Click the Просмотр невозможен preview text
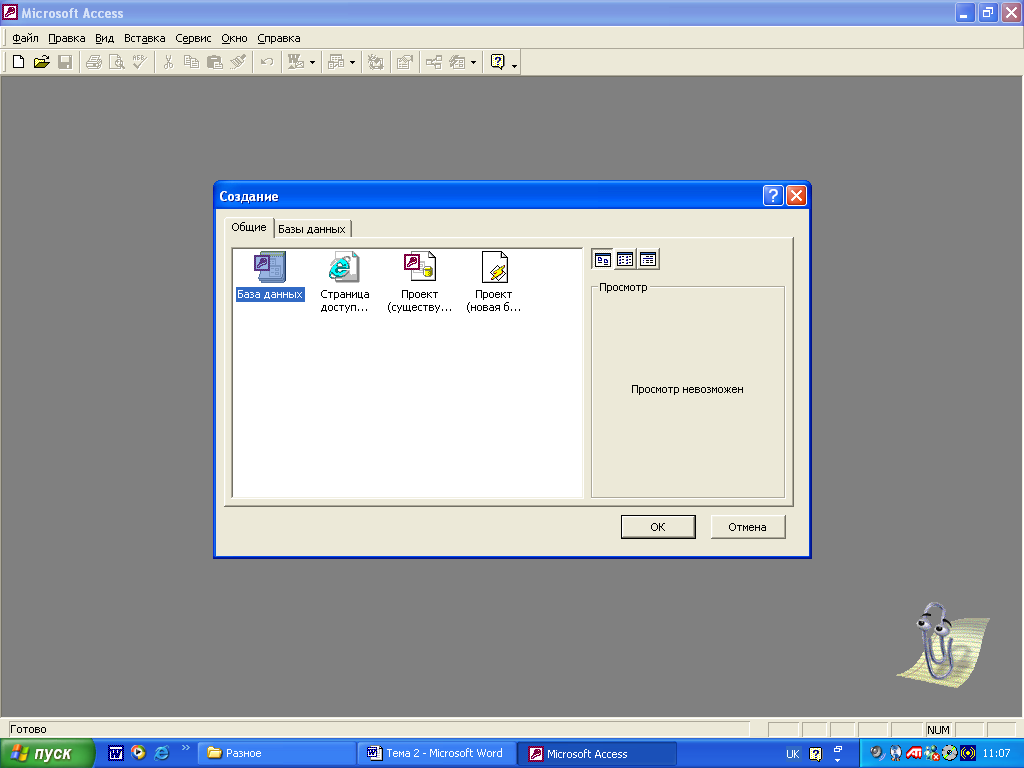Image resolution: width=1024 pixels, height=768 pixels. 687,389
